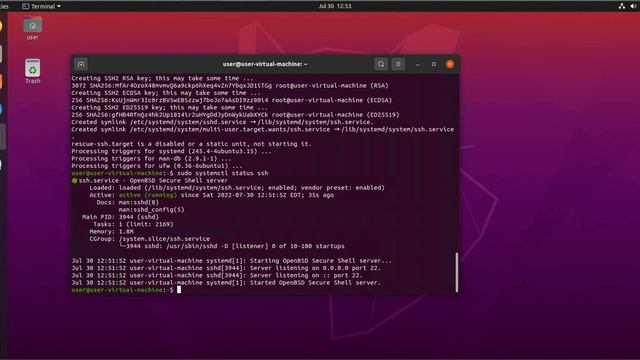Click 'Creating SSH2 ED25519 key' line
The width and height of the screenshot is (640, 360).
pos(169,108)
